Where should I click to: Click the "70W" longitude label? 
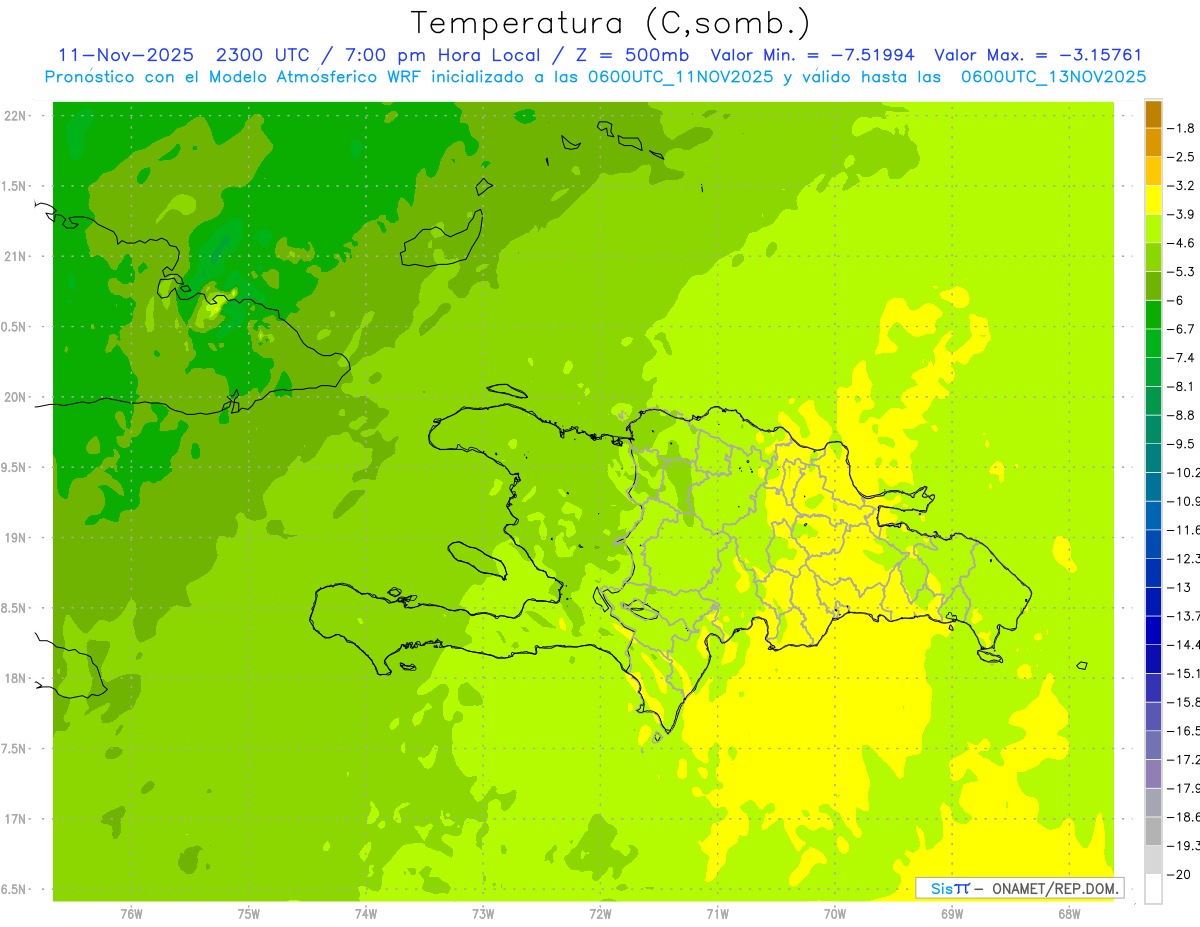(x=834, y=913)
